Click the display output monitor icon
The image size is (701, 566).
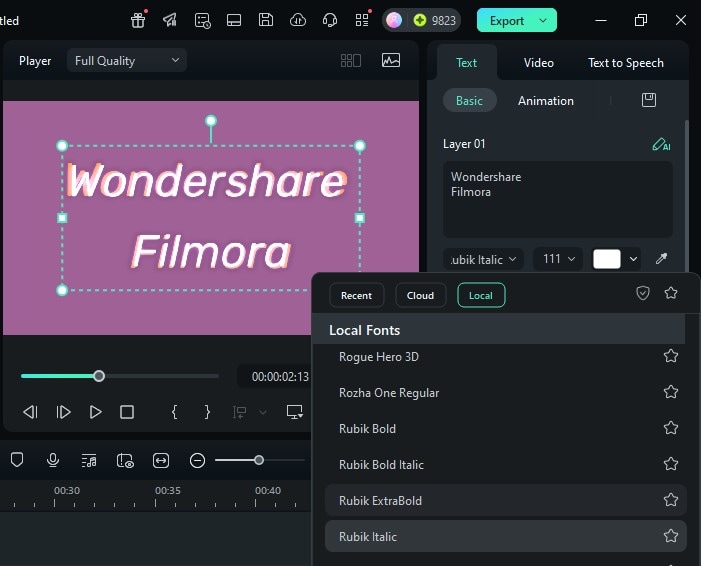(x=295, y=412)
